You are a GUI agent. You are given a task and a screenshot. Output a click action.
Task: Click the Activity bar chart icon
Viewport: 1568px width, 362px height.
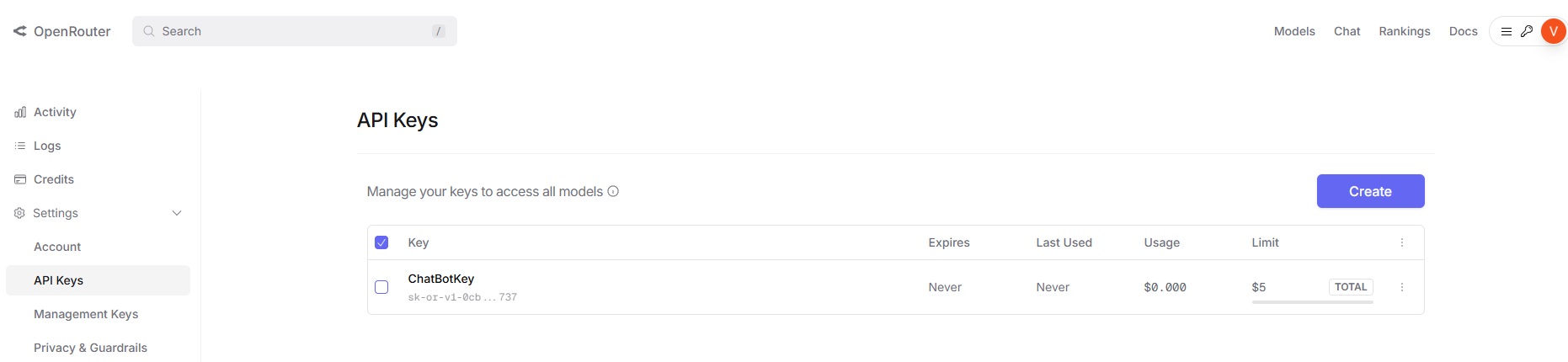point(20,112)
